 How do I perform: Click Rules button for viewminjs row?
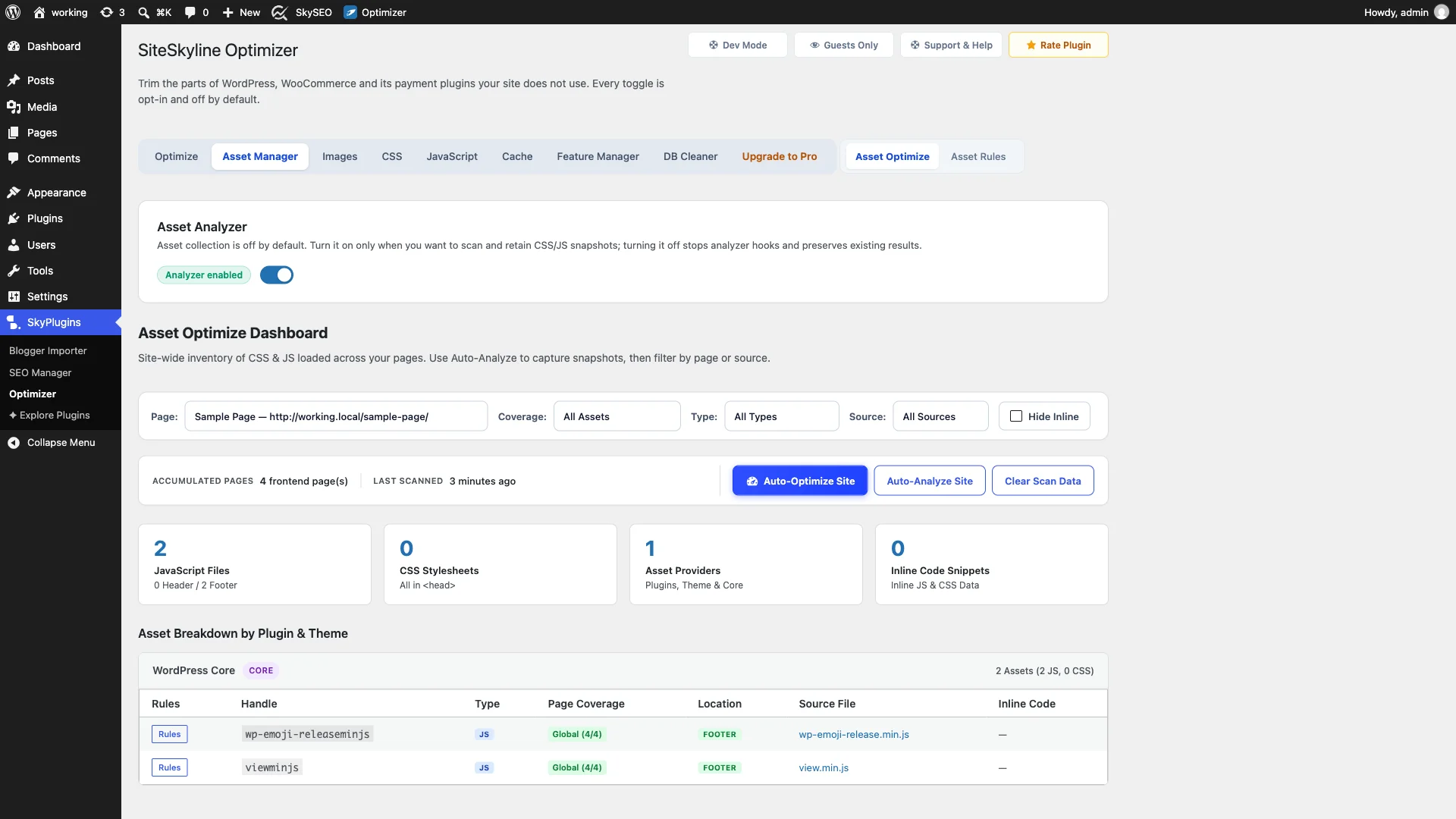pyautogui.click(x=170, y=767)
